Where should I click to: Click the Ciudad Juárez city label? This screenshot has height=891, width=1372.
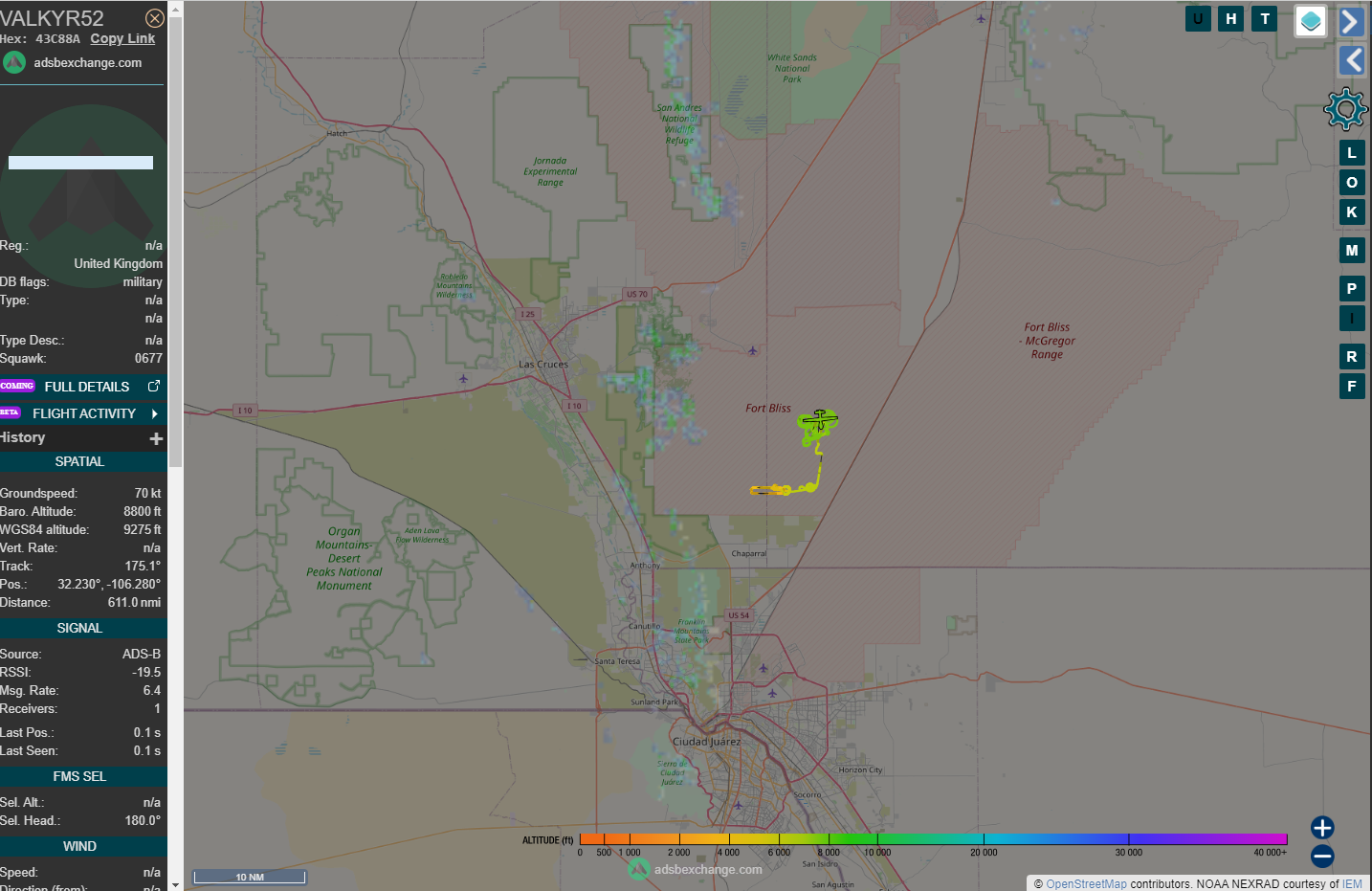pos(707,742)
